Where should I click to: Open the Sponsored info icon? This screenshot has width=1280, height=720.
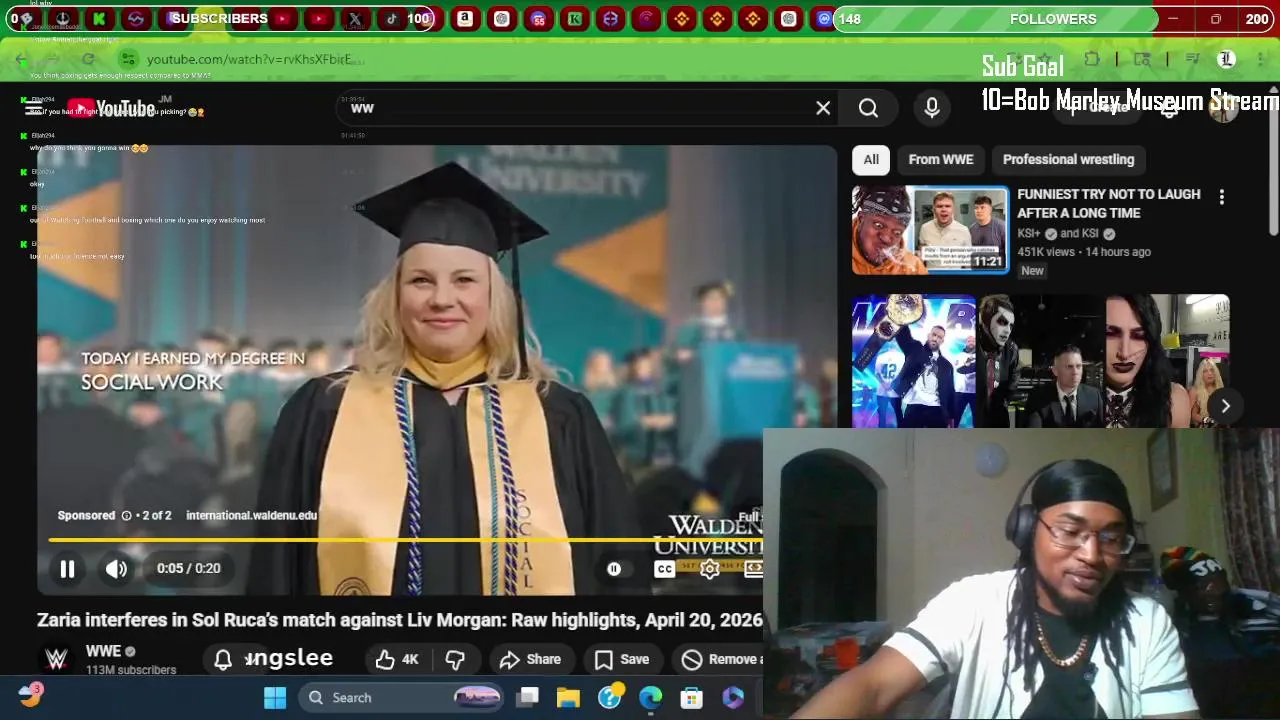(x=126, y=516)
